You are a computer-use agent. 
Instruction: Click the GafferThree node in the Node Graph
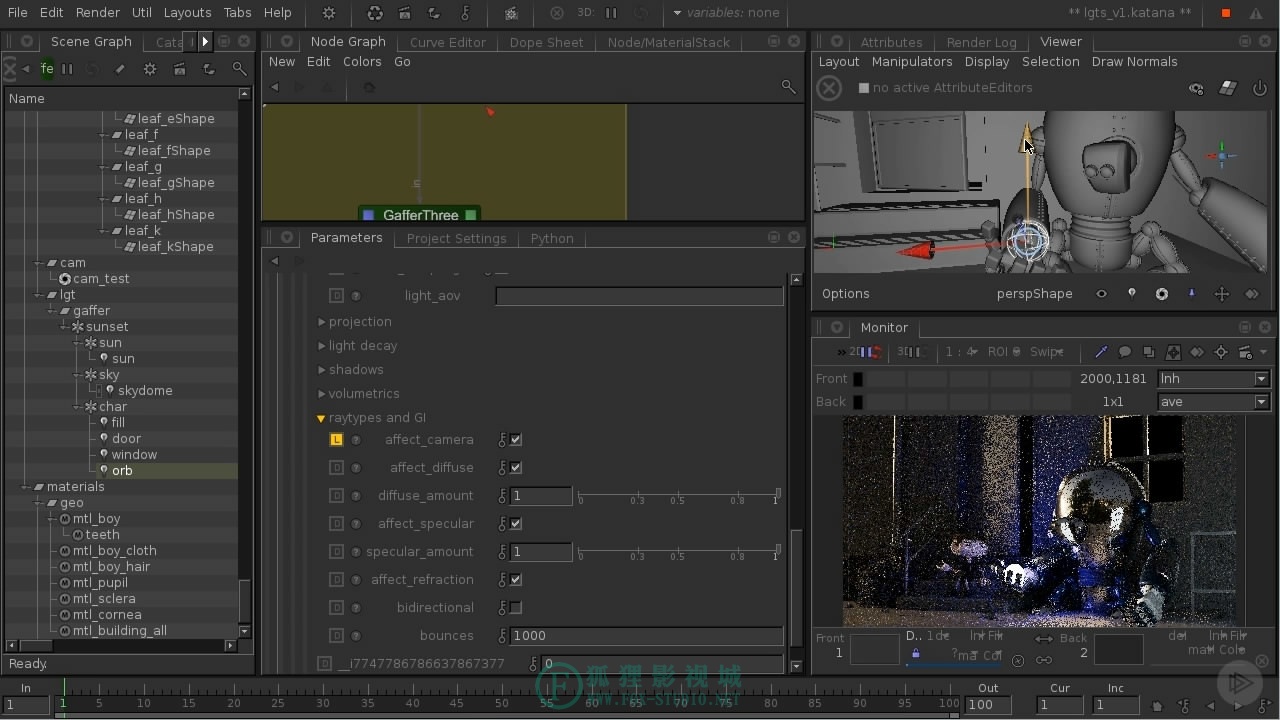(420, 215)
